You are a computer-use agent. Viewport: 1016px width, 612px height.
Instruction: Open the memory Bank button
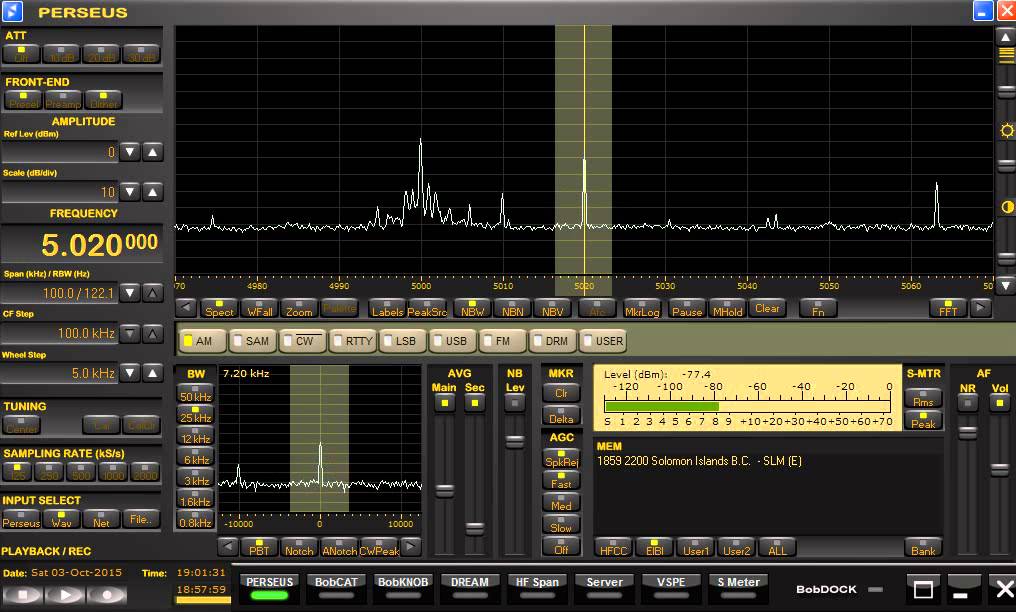click(923, 547)
